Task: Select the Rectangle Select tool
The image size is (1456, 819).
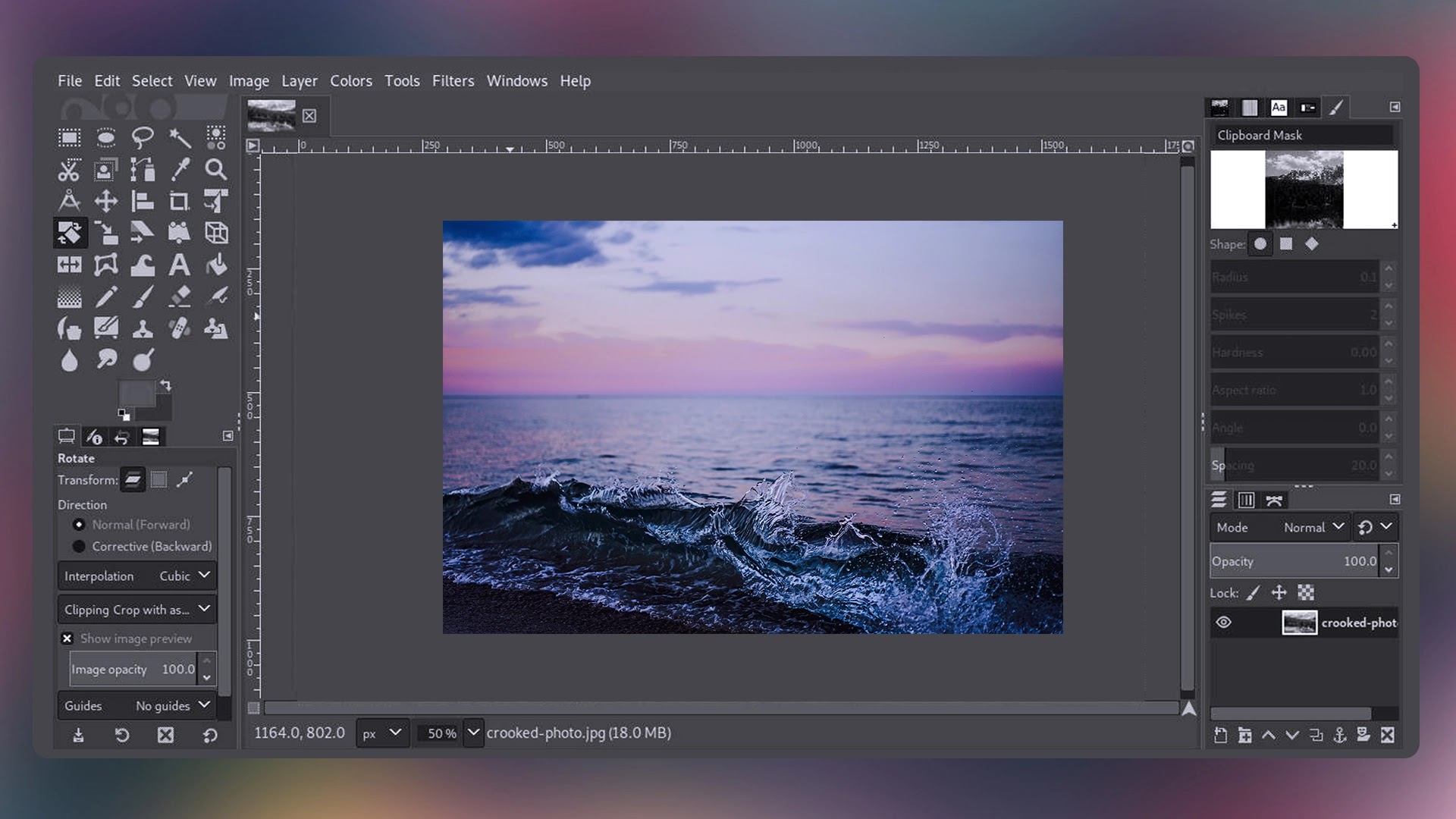Action: [69, 137]
